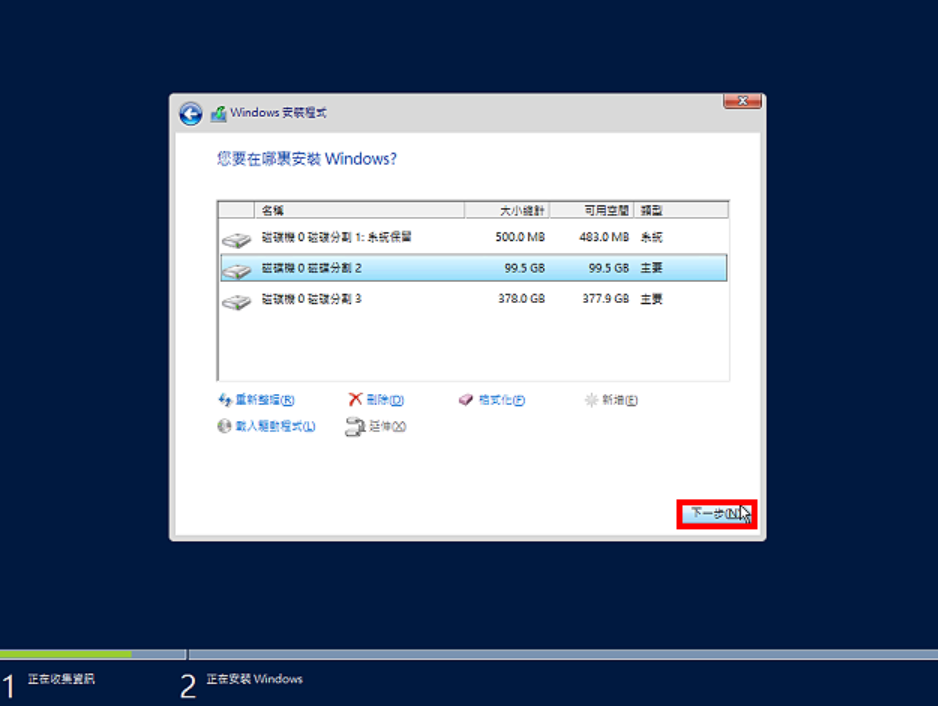Click drive icon for 磁碟分割 2
The height and width of the screenshot is (706, 938).
[236, 270]
